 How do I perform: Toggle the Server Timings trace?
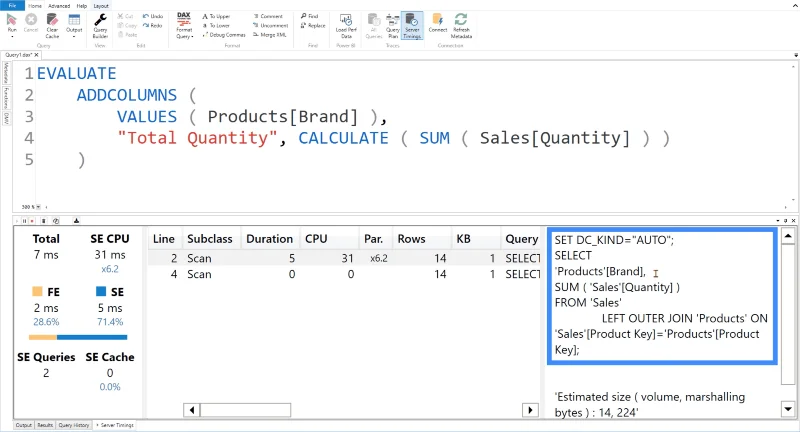(x=412, y=26)
